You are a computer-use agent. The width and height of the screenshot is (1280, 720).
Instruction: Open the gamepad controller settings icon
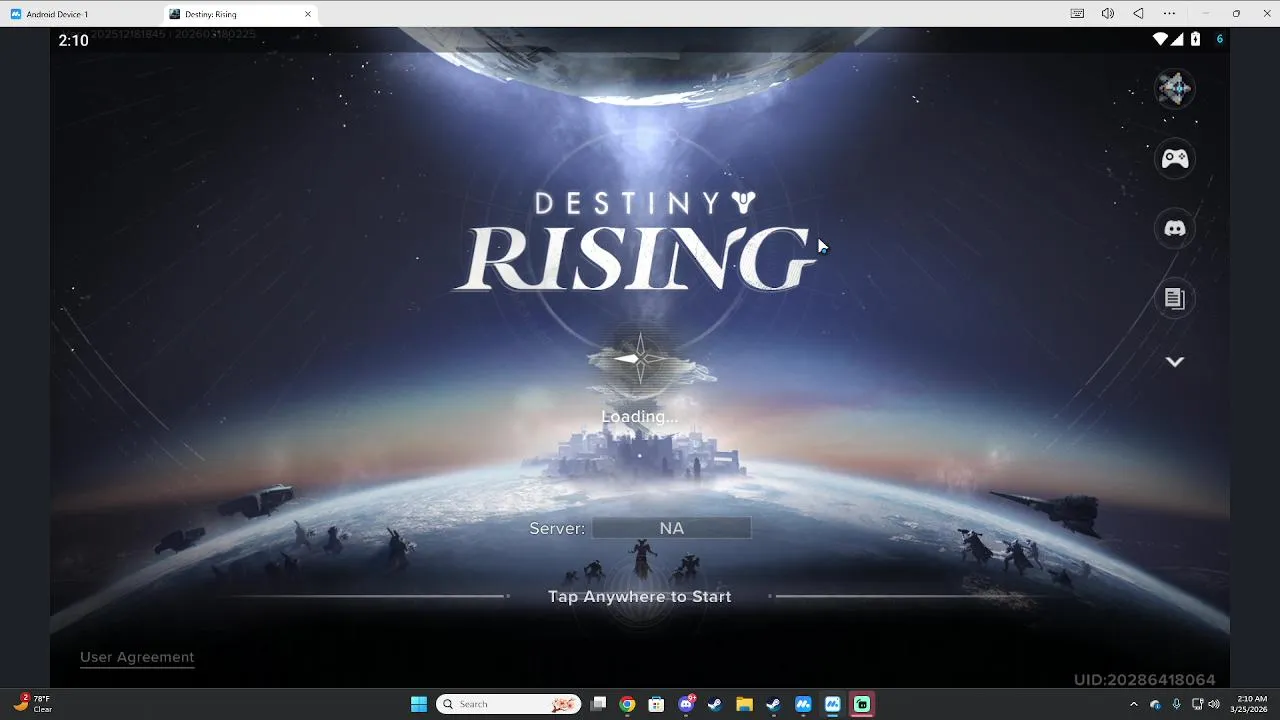(x=1175, y=159)
